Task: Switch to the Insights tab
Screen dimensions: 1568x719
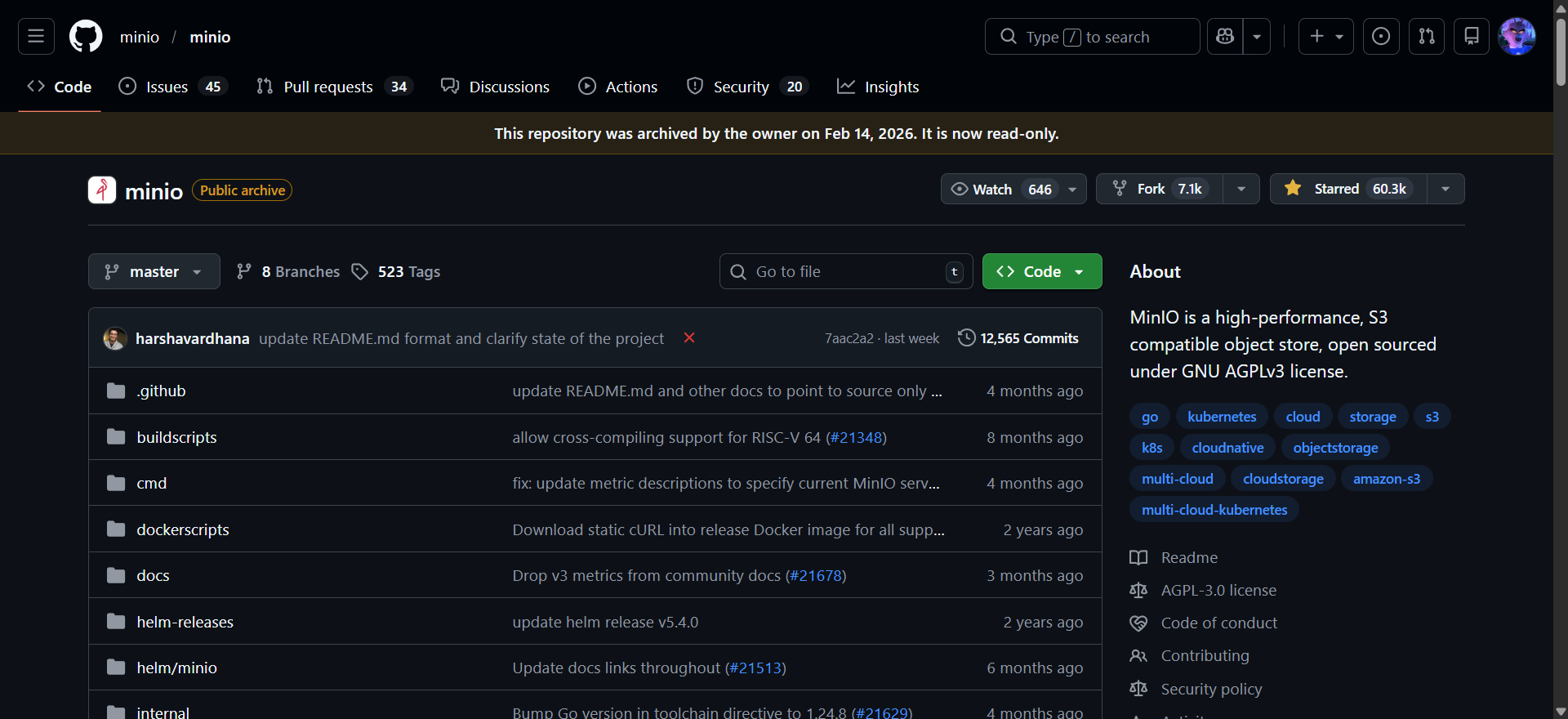Action: point(879,87)
